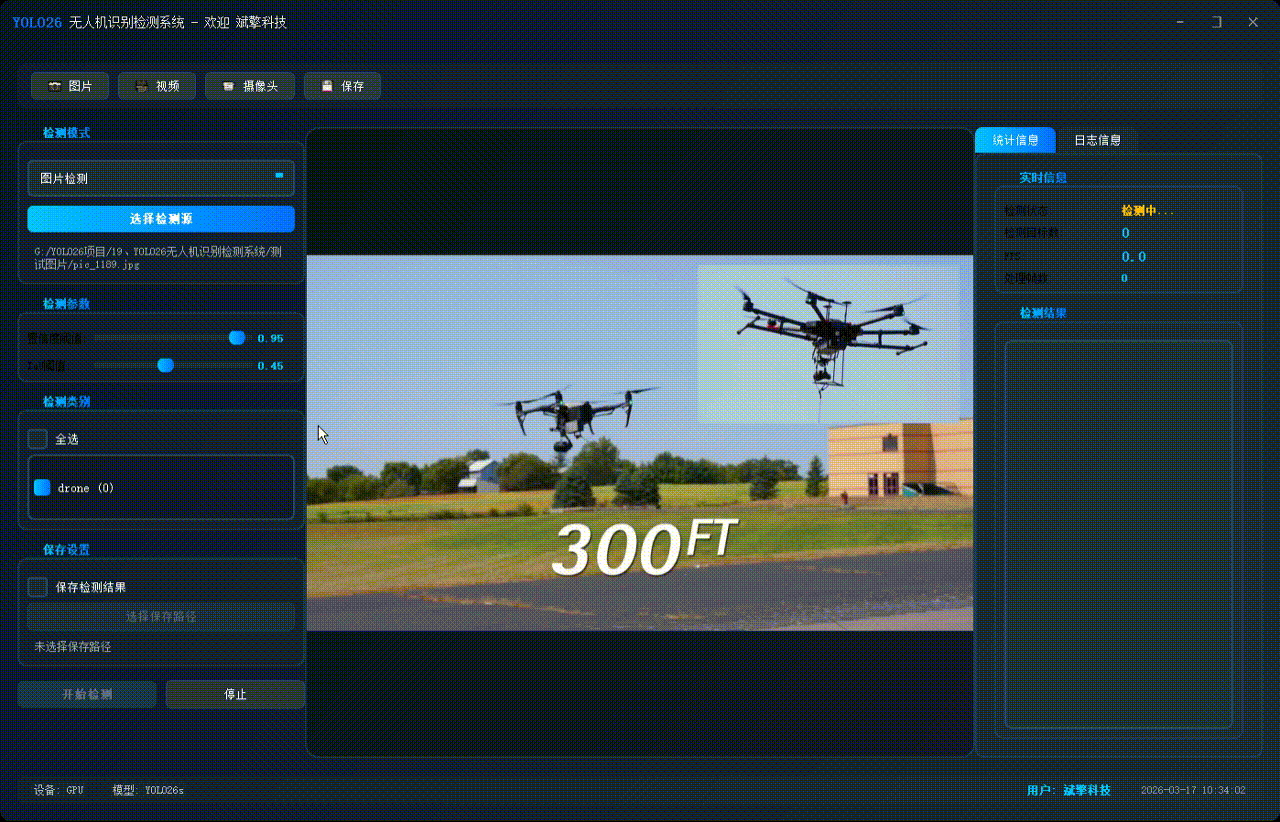
Task: Click the IoU value 0.45
Action: tap(270, 366)
